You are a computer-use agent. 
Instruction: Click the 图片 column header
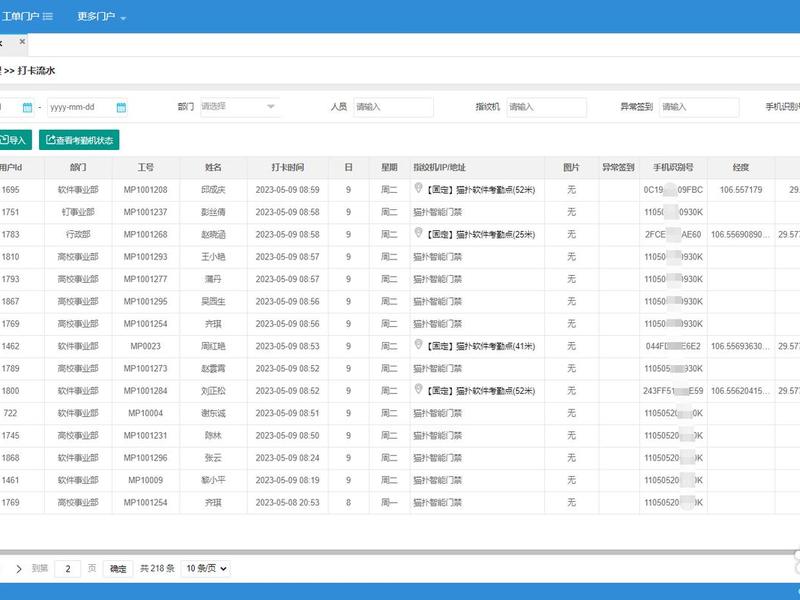[571, 167]
